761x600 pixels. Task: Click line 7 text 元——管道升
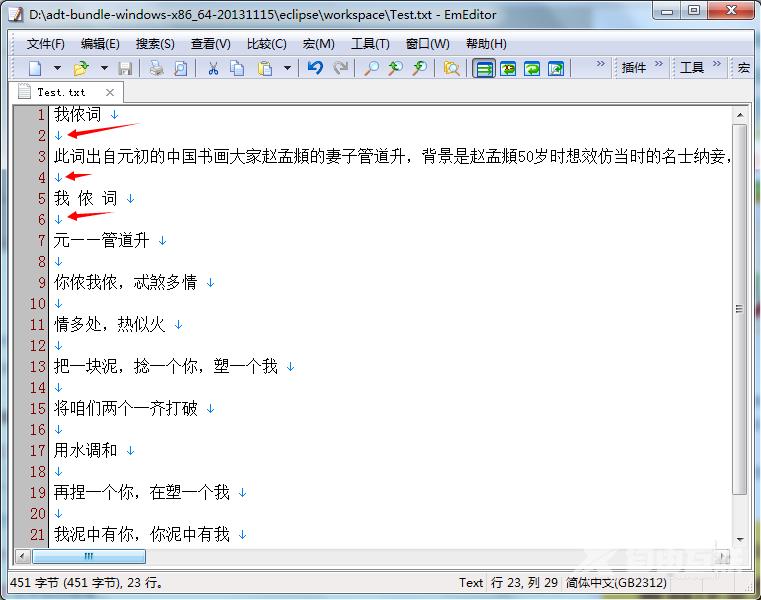click(101, 240)
